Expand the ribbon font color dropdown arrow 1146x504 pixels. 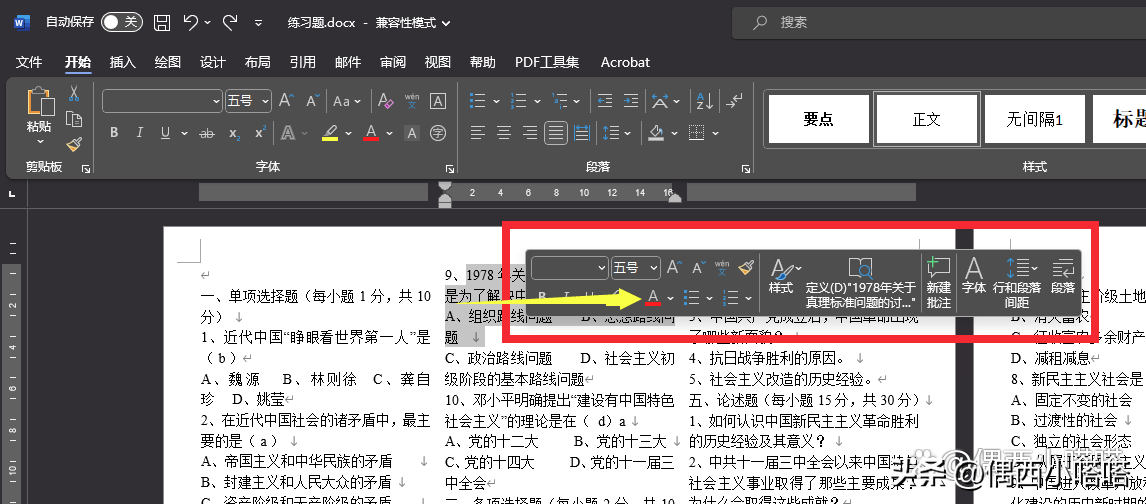390,134
